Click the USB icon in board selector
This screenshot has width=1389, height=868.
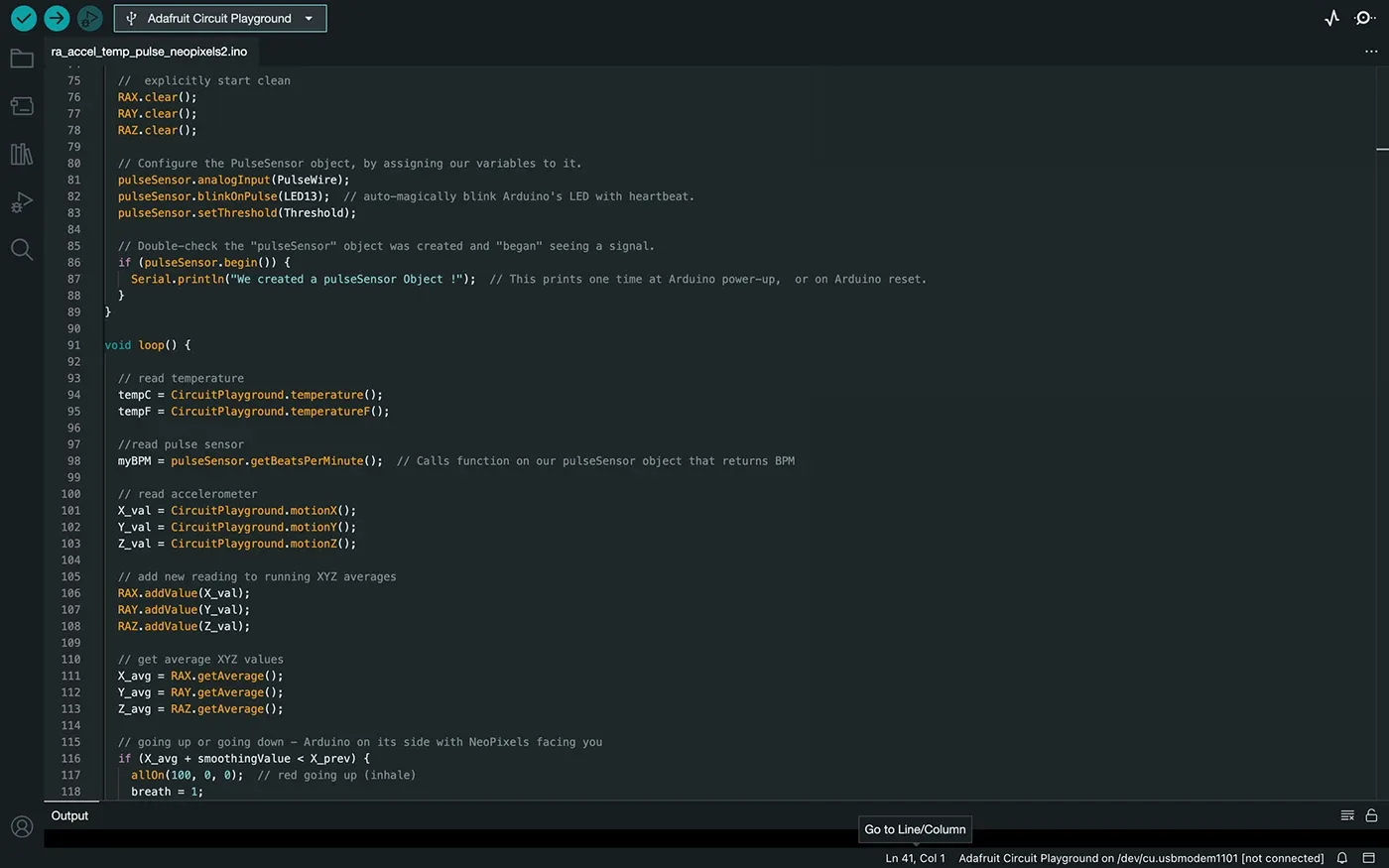(131, 18)
